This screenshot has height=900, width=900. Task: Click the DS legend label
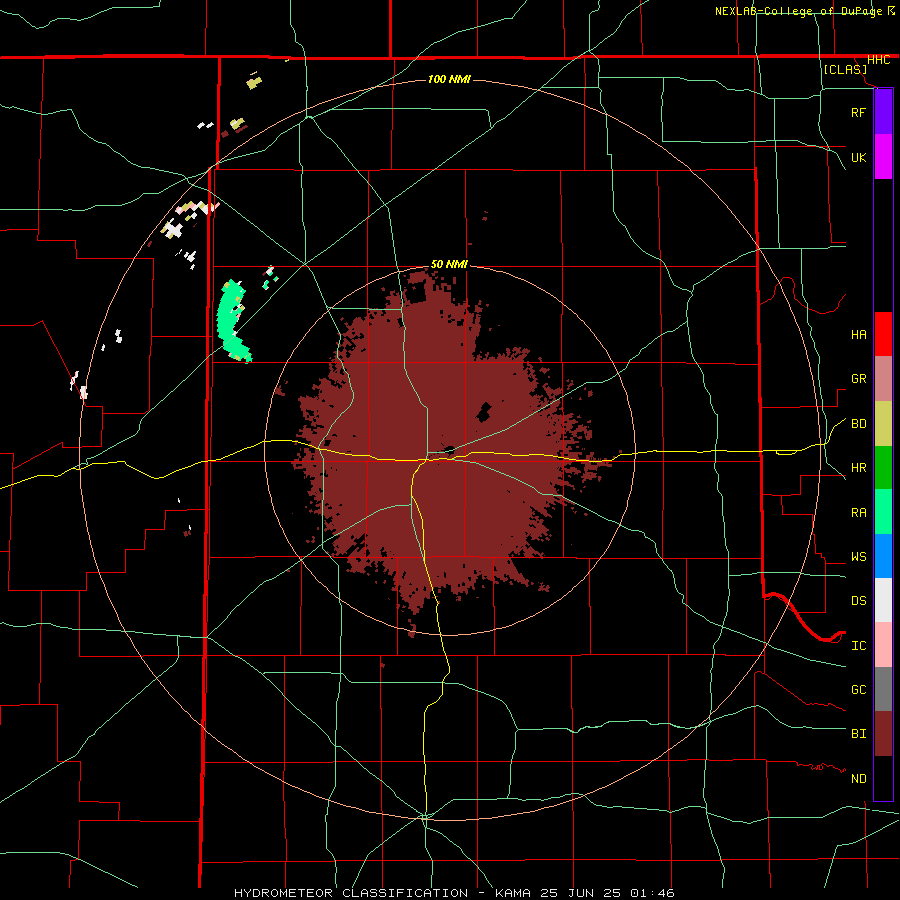click(x=858, y=600)
